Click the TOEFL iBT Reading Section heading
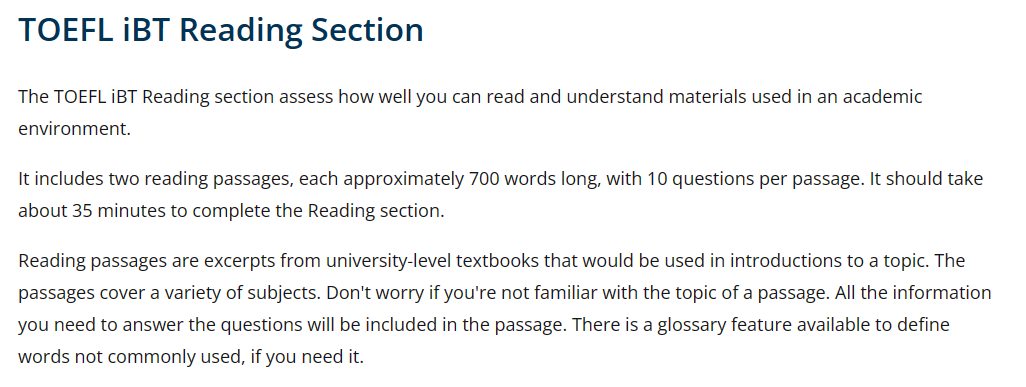The width and height of the screenshot is (1026, 387). click(221, 29)
